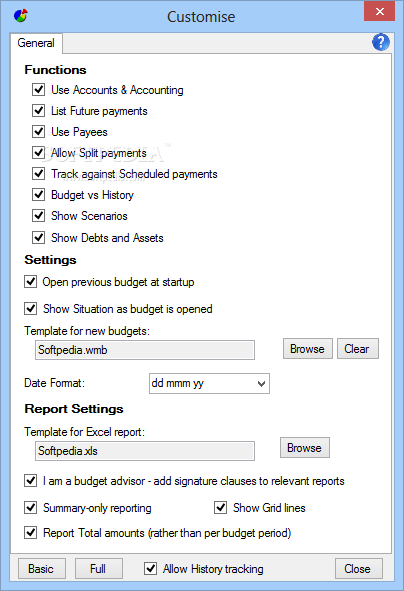
Task: Close the Customise window with the X
Action: coord(379,11)
